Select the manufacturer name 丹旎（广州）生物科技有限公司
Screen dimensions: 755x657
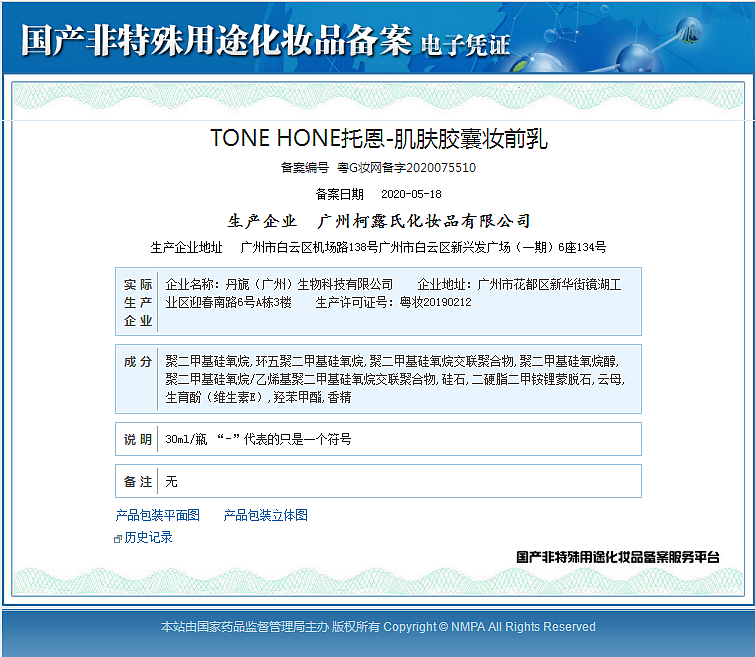pyautogui.click(x=309, y=285)
